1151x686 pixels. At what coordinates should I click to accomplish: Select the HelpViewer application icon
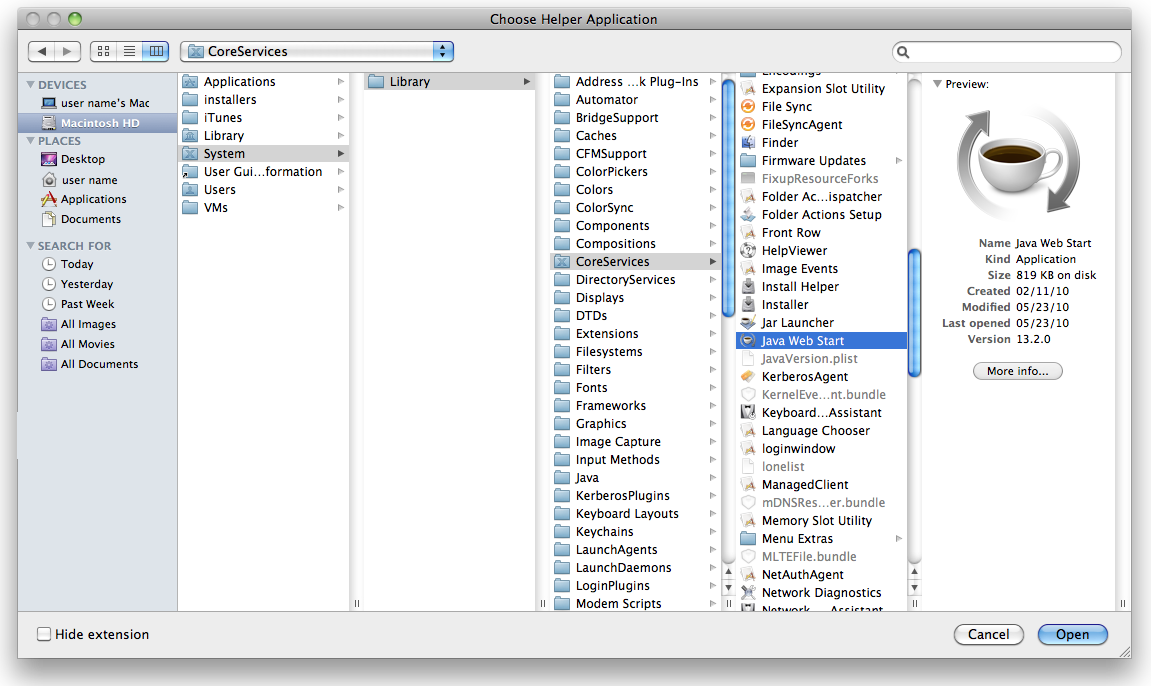coord(748,250)
